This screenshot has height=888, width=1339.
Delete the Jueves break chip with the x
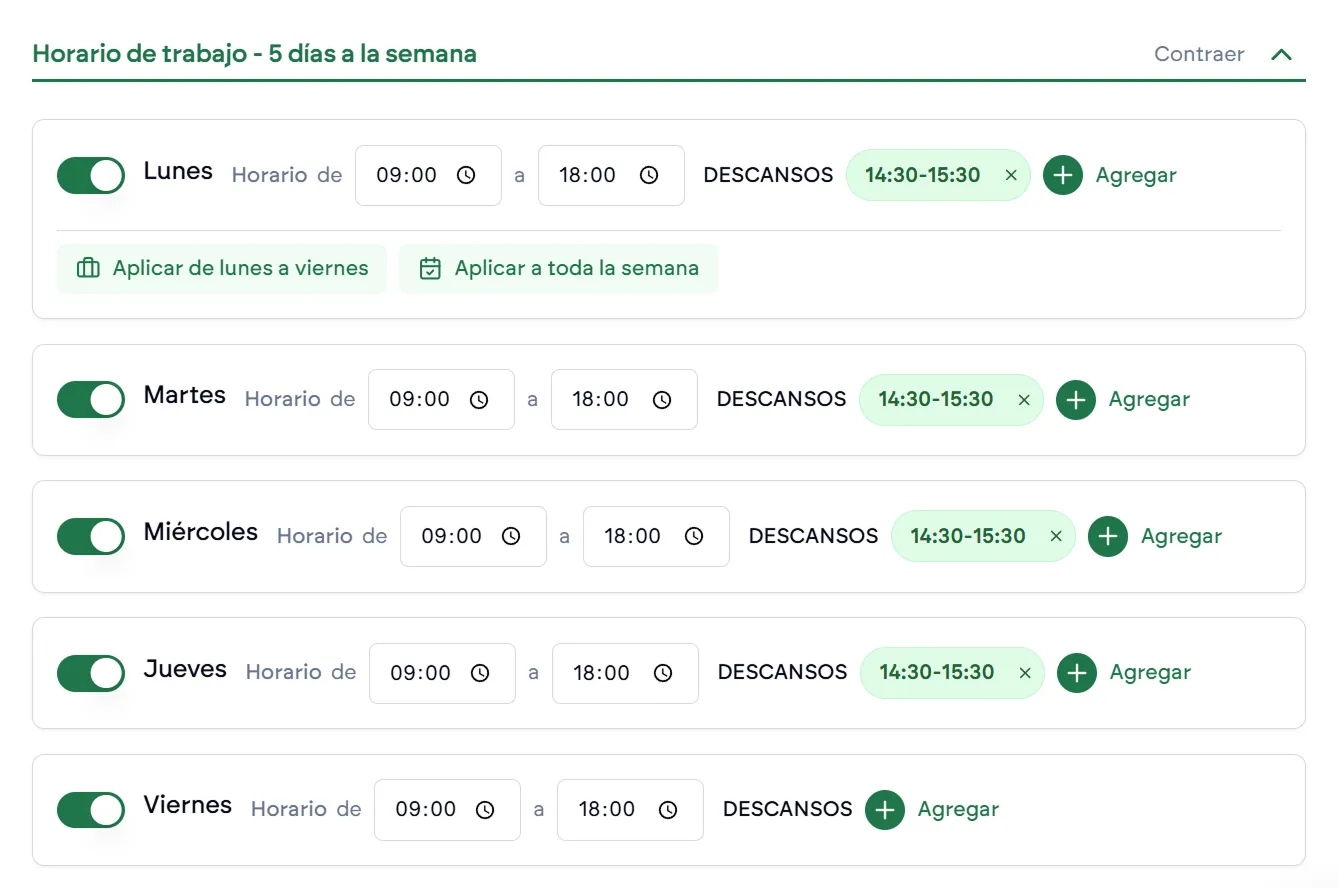(1024, 673)
